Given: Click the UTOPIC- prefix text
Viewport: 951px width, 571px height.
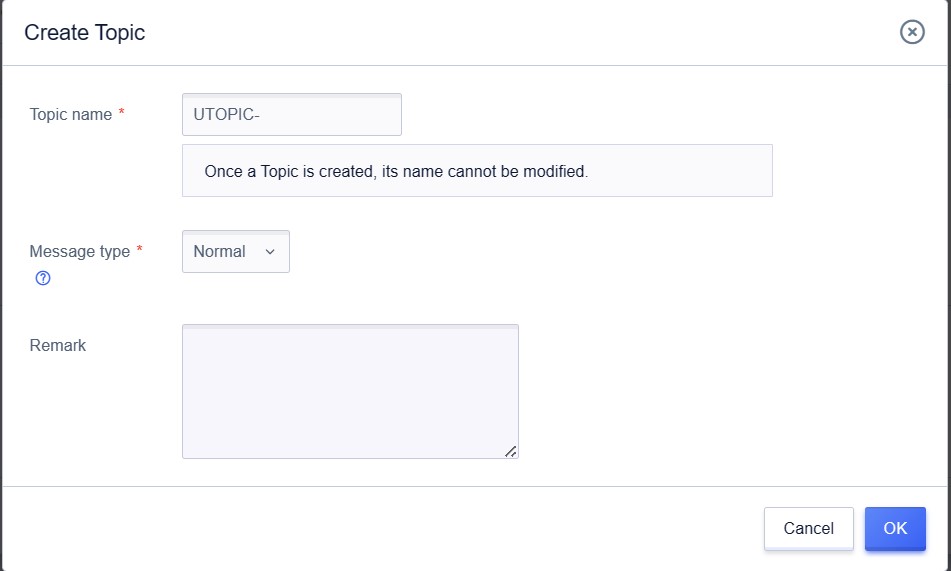Looking at the screenshot, I should [x=227, y=115].
